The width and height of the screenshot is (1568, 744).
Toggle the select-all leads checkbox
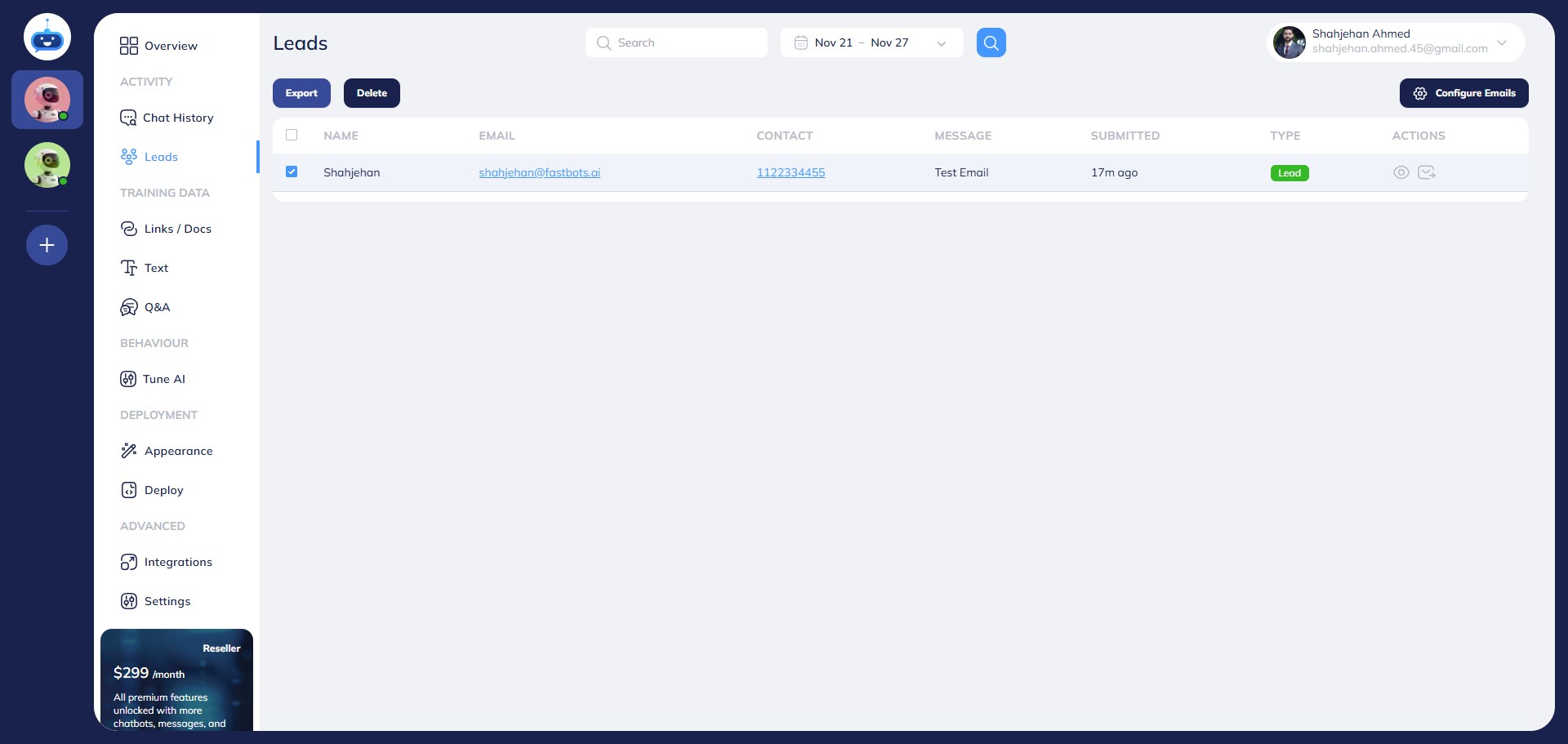tap(292, 135)
